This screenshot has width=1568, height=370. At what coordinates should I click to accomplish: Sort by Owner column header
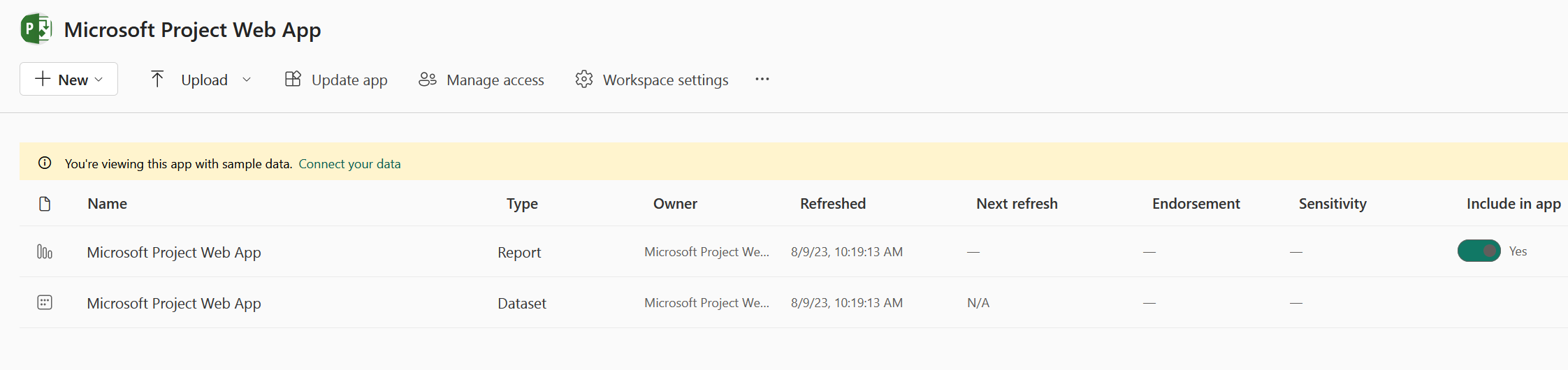pyautogui.click(x=675, y=203)
